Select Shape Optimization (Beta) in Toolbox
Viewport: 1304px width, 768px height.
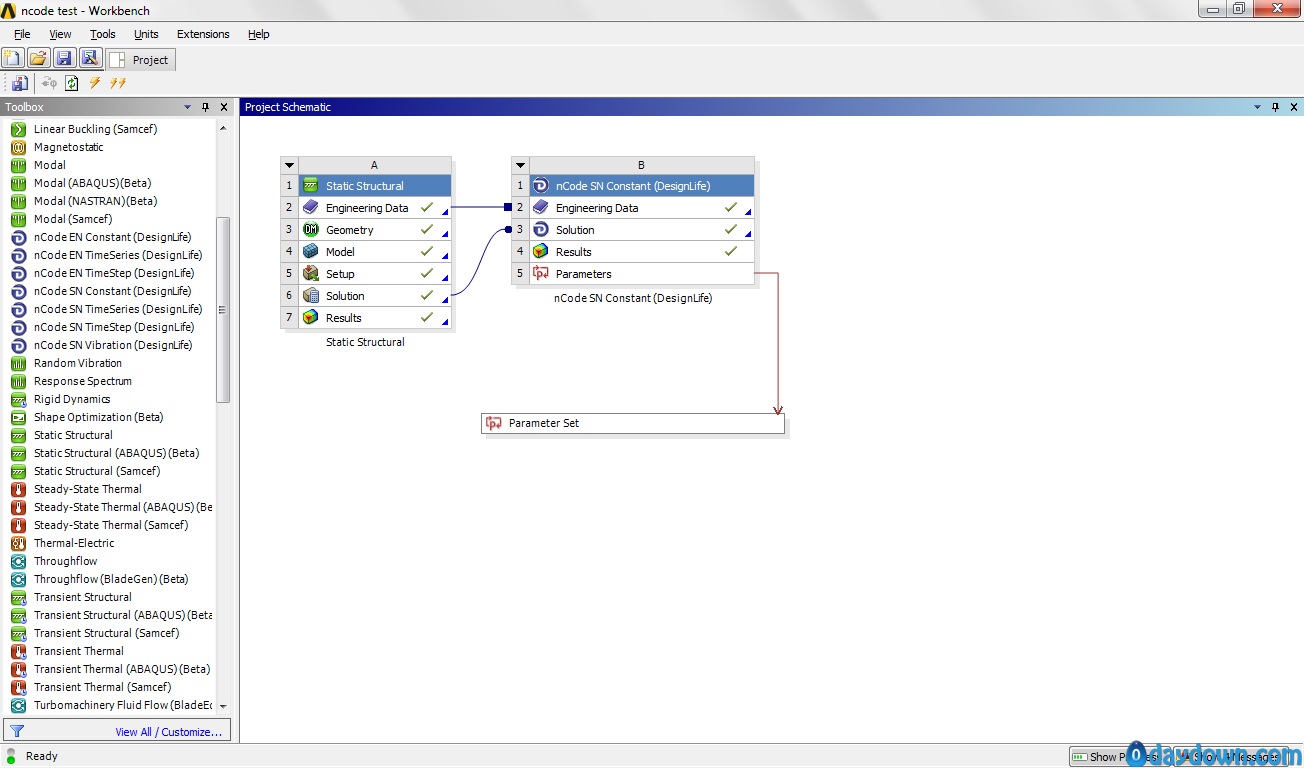point(98,417)
